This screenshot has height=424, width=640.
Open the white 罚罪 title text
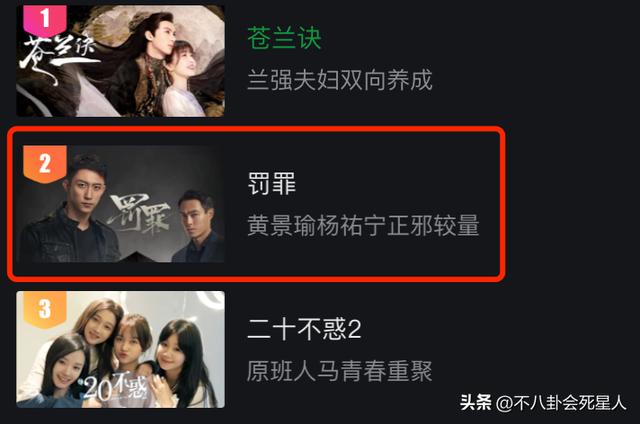click(x=272, y=183)
